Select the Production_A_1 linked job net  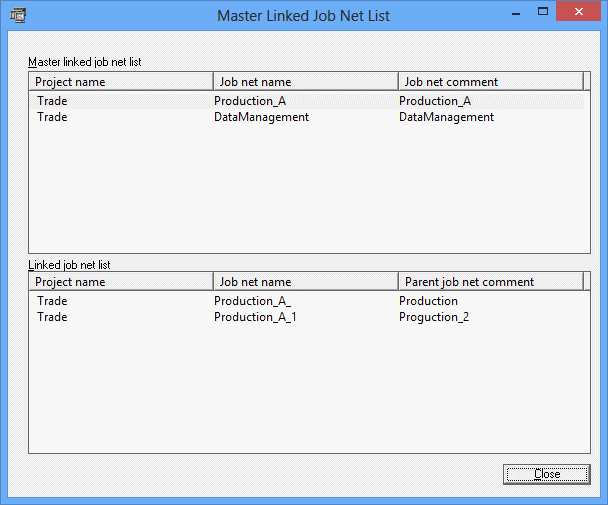(255, 317)
